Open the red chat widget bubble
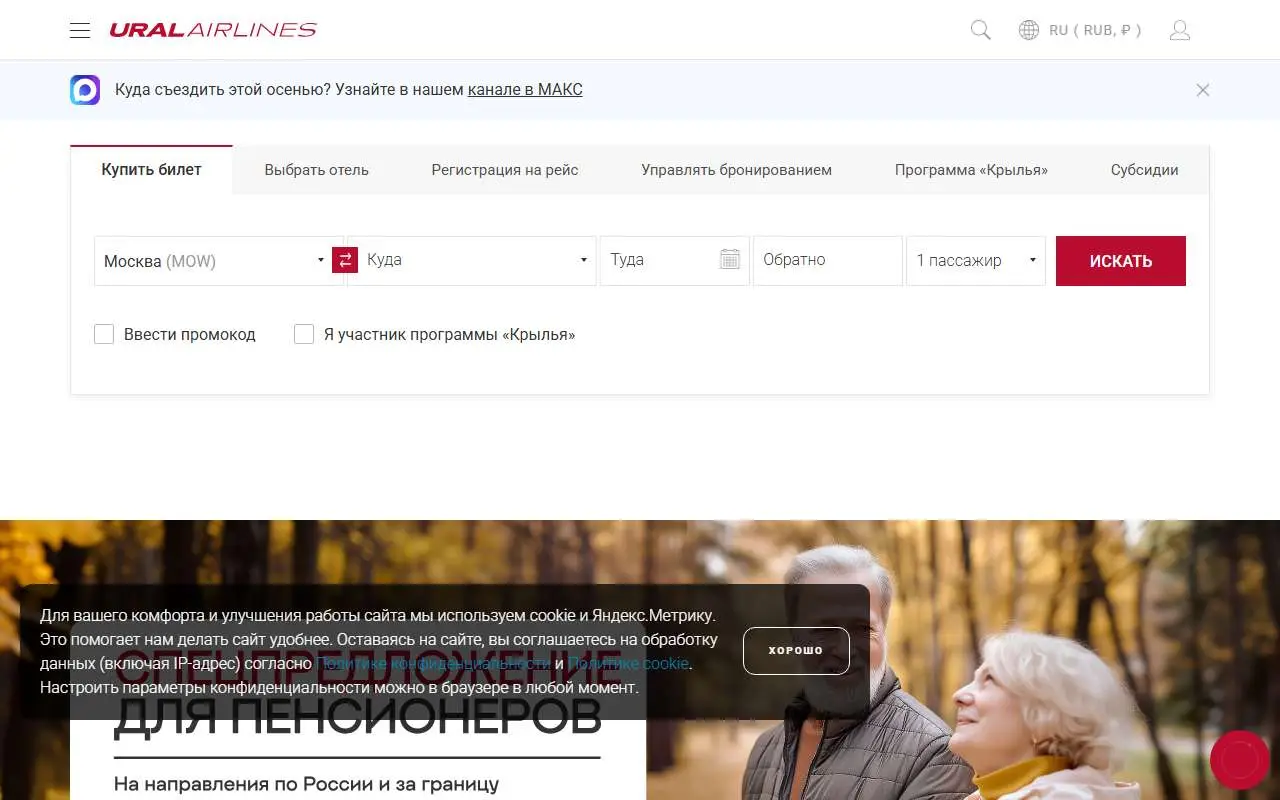Image resolution: width=1280 pixels, height=800 pixels. click(1240, 760)
